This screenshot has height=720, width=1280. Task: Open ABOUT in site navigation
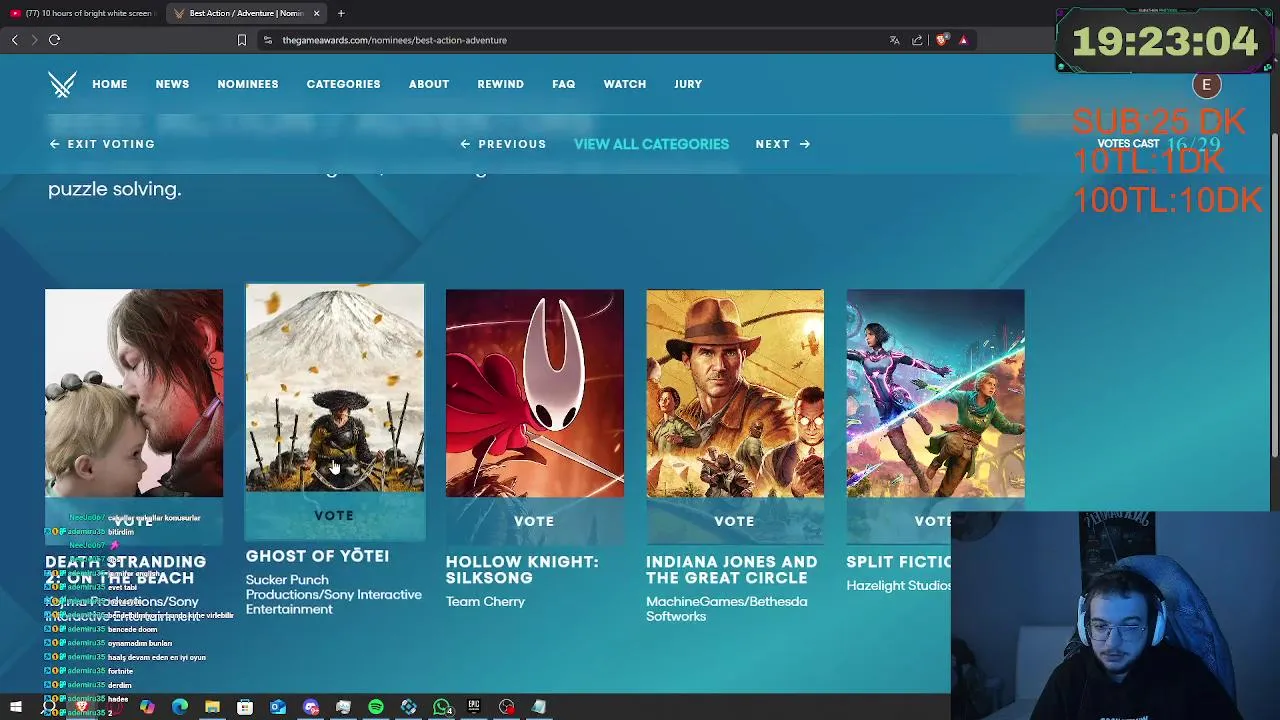click(x=429, y=84)
